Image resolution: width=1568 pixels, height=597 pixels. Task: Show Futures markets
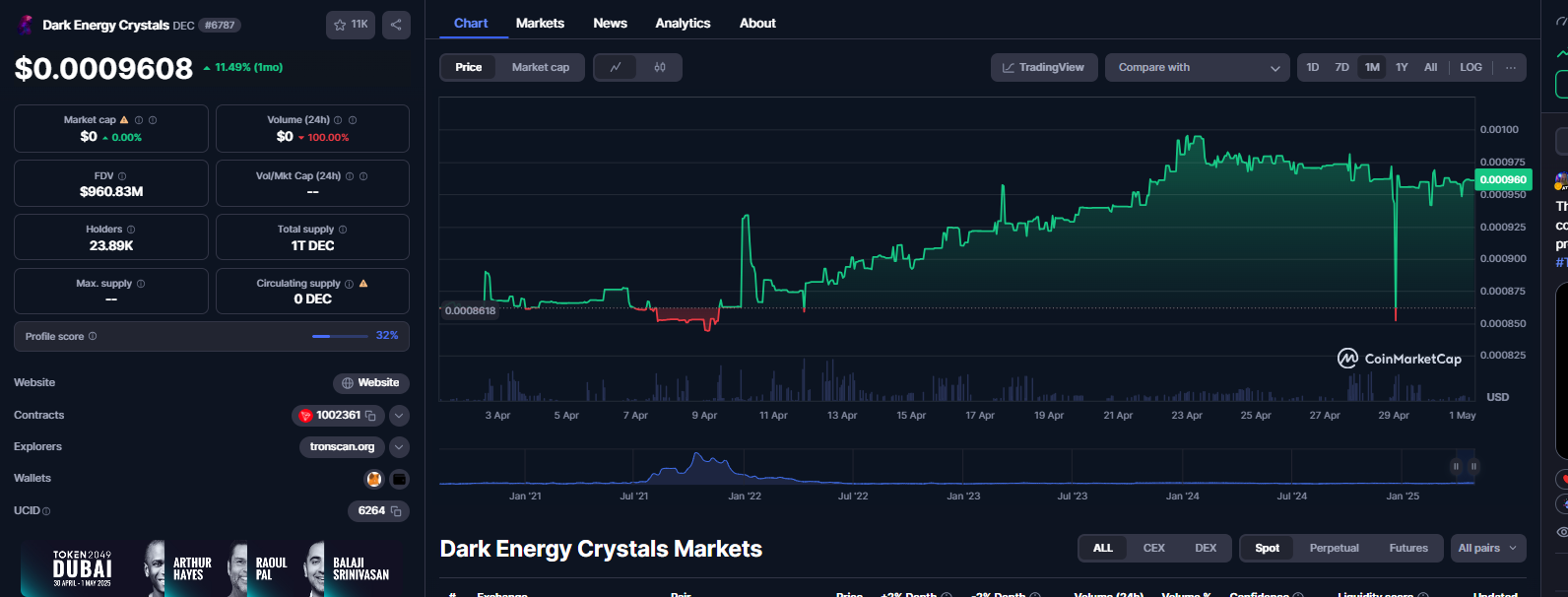coord(1408,548)
